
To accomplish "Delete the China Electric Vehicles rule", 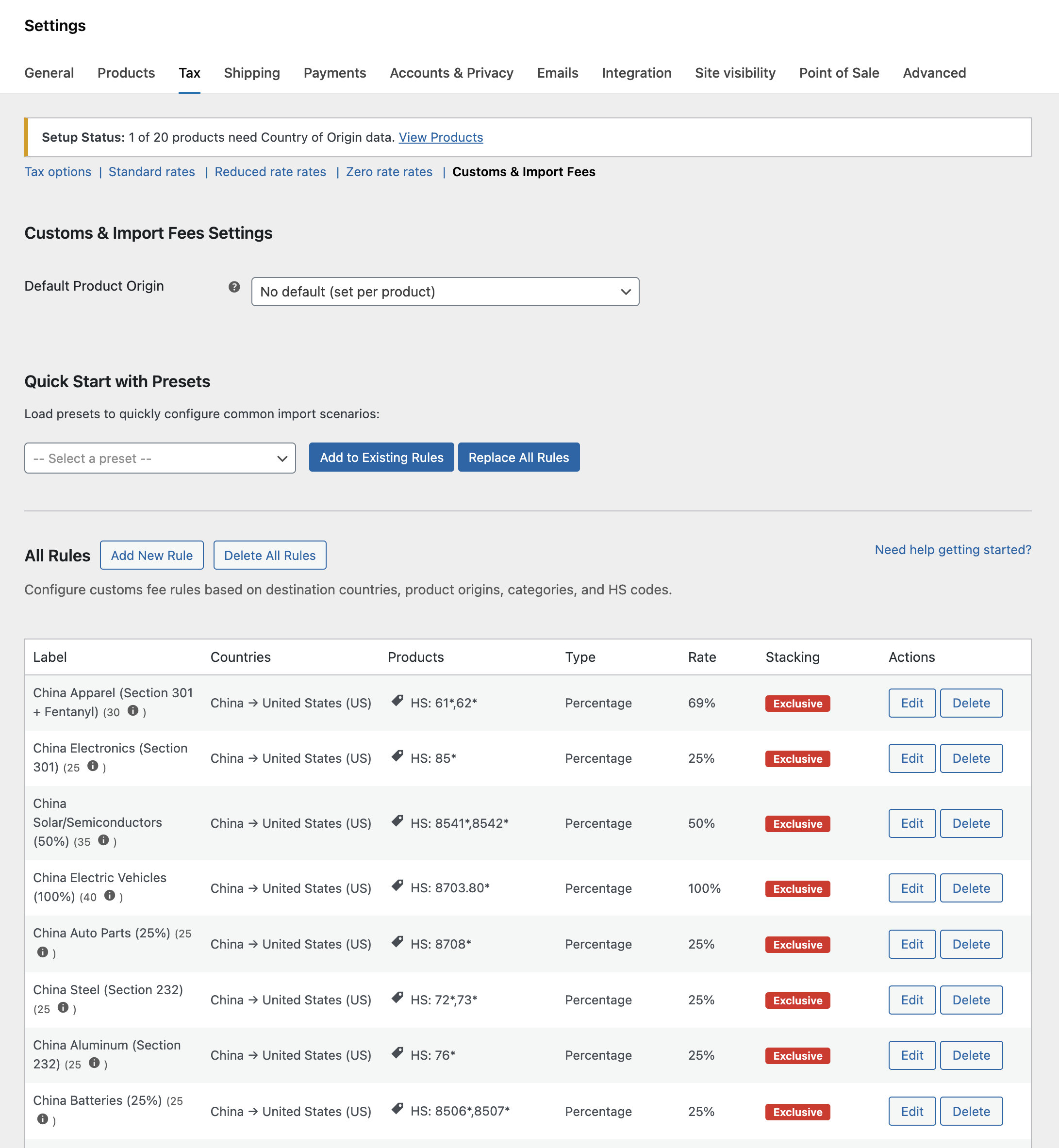I will pos(971,888).
